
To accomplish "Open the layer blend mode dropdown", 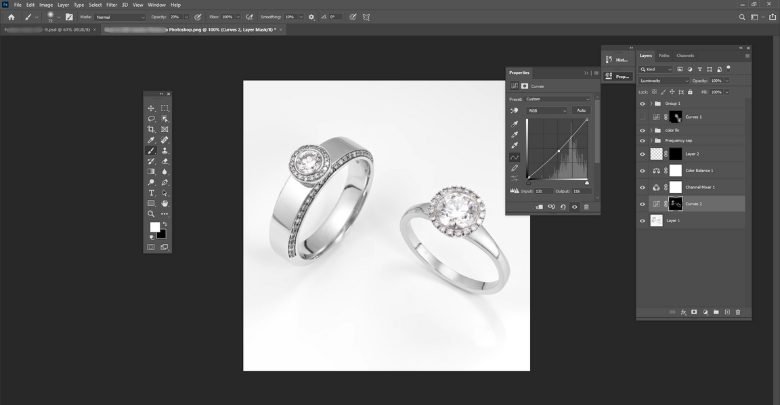I will coord(664,81).
